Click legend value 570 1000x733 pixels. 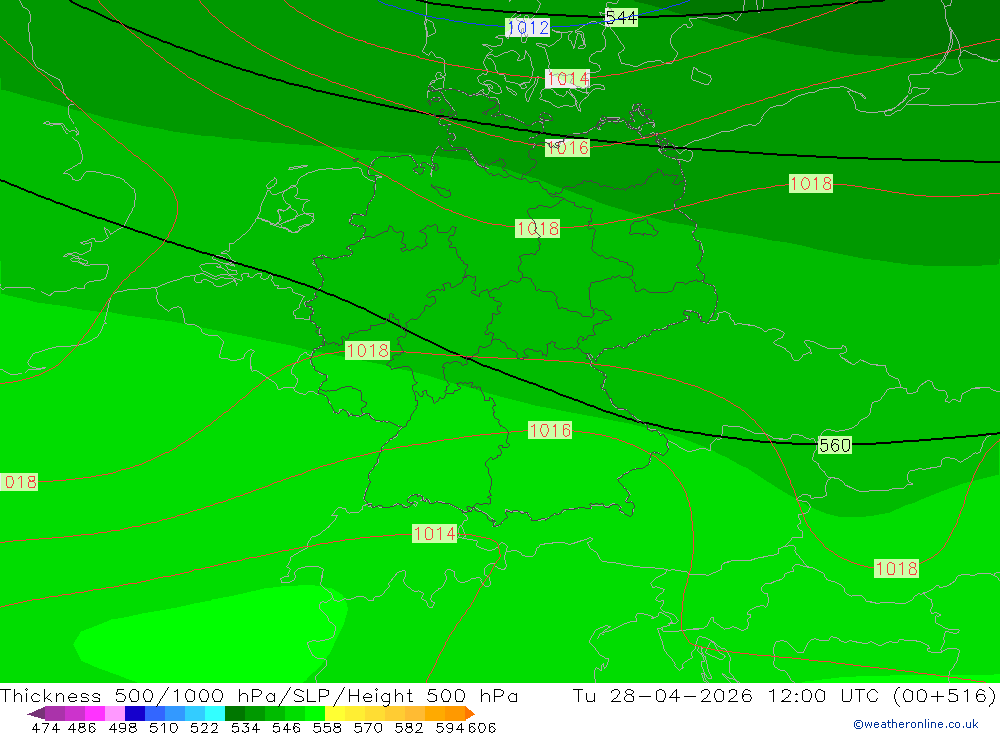(368, 727)
